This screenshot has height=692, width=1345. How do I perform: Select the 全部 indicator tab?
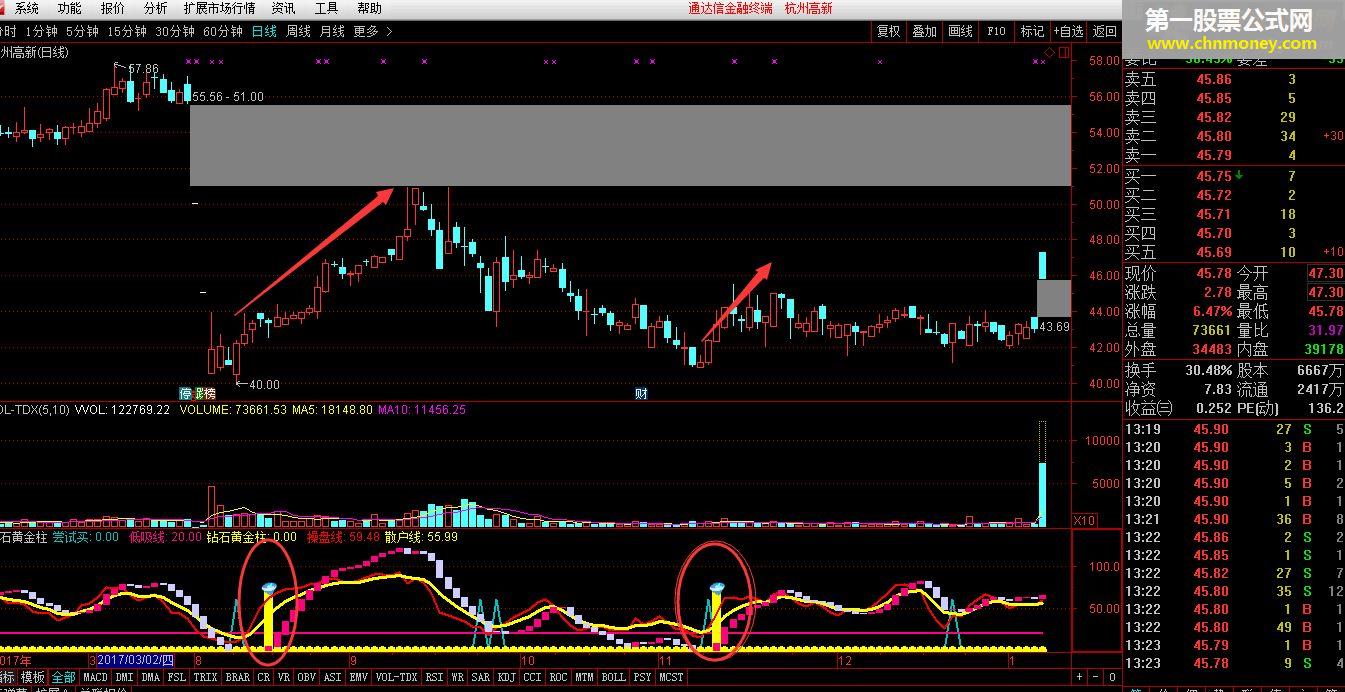pos(63,677)
